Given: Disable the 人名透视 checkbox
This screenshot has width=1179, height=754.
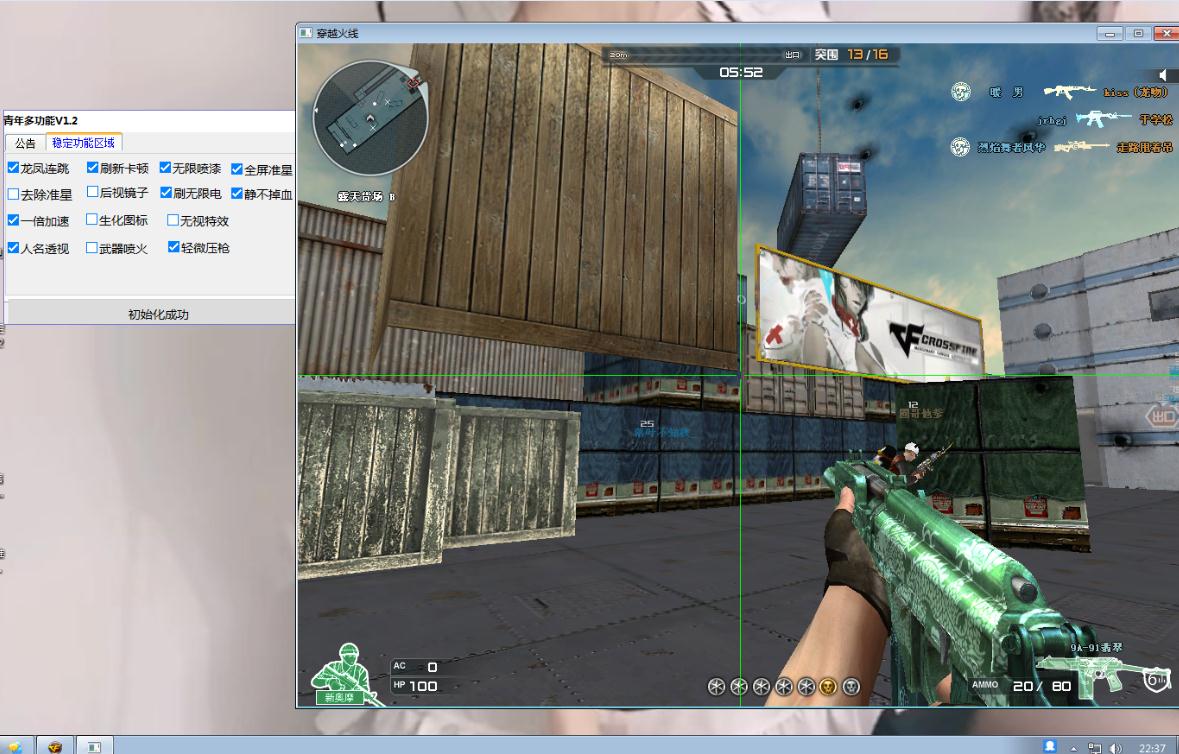Looking at the screenshot, I should click(x=13, y=247).
